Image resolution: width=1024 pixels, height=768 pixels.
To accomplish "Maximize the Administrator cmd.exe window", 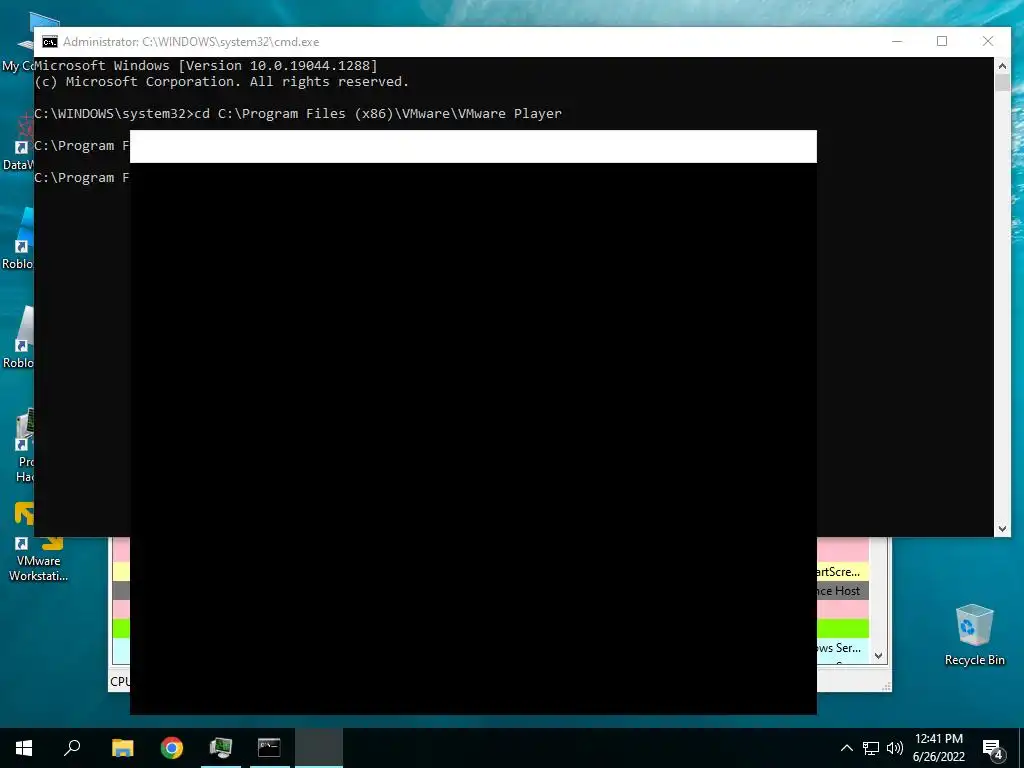I will [x=942, y=41].
